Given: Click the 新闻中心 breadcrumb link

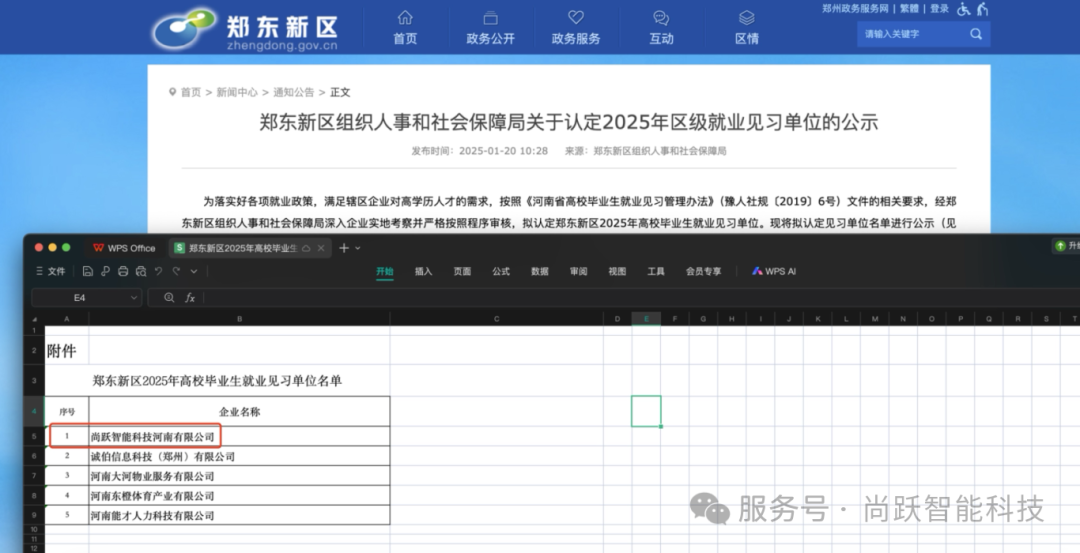Looking at the screenshot, I should (x=237, y=92).
